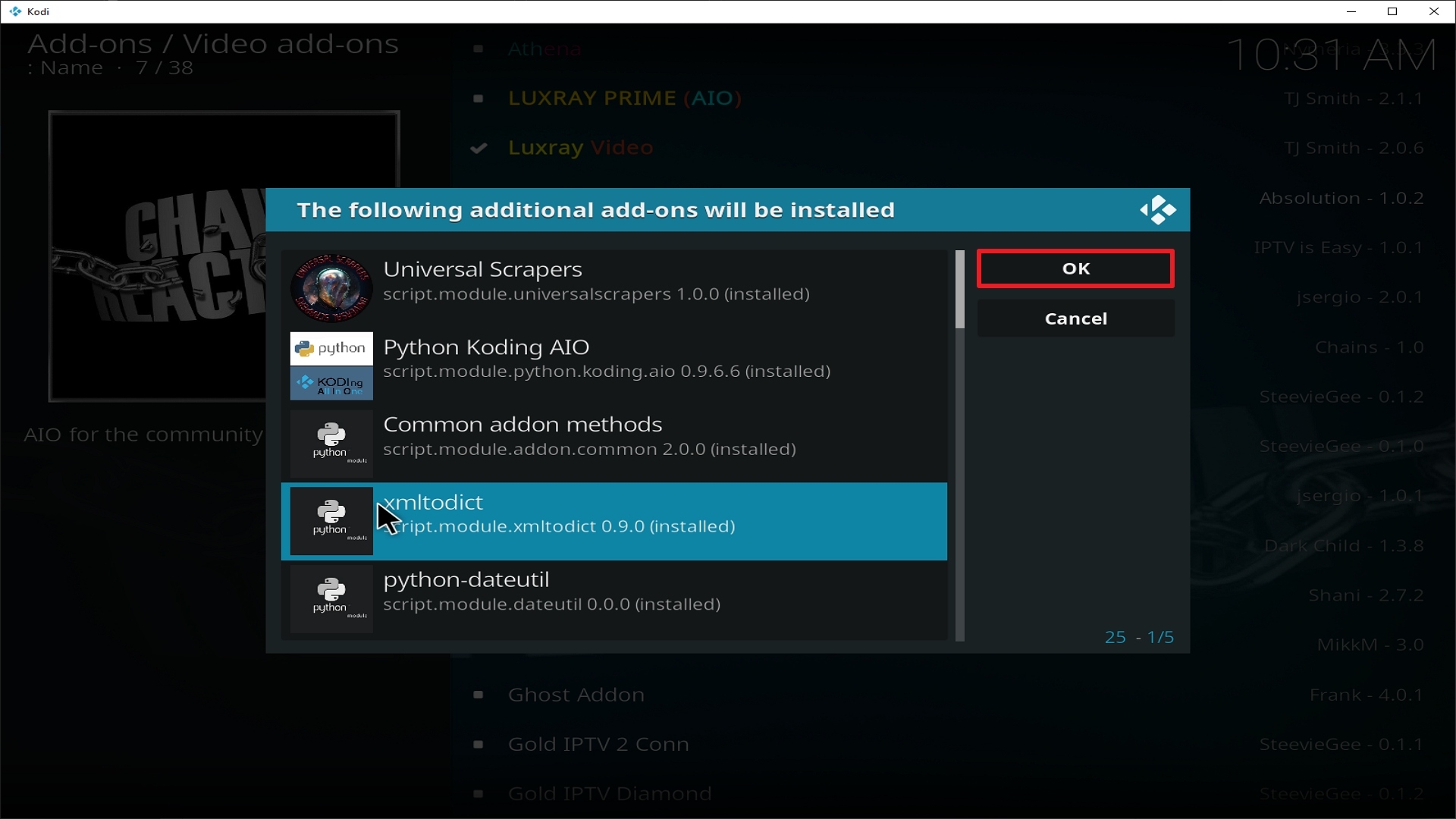1456x819 pixels.
Task: Select the highlighted xmltodict entry
Action: coord(614,522)
